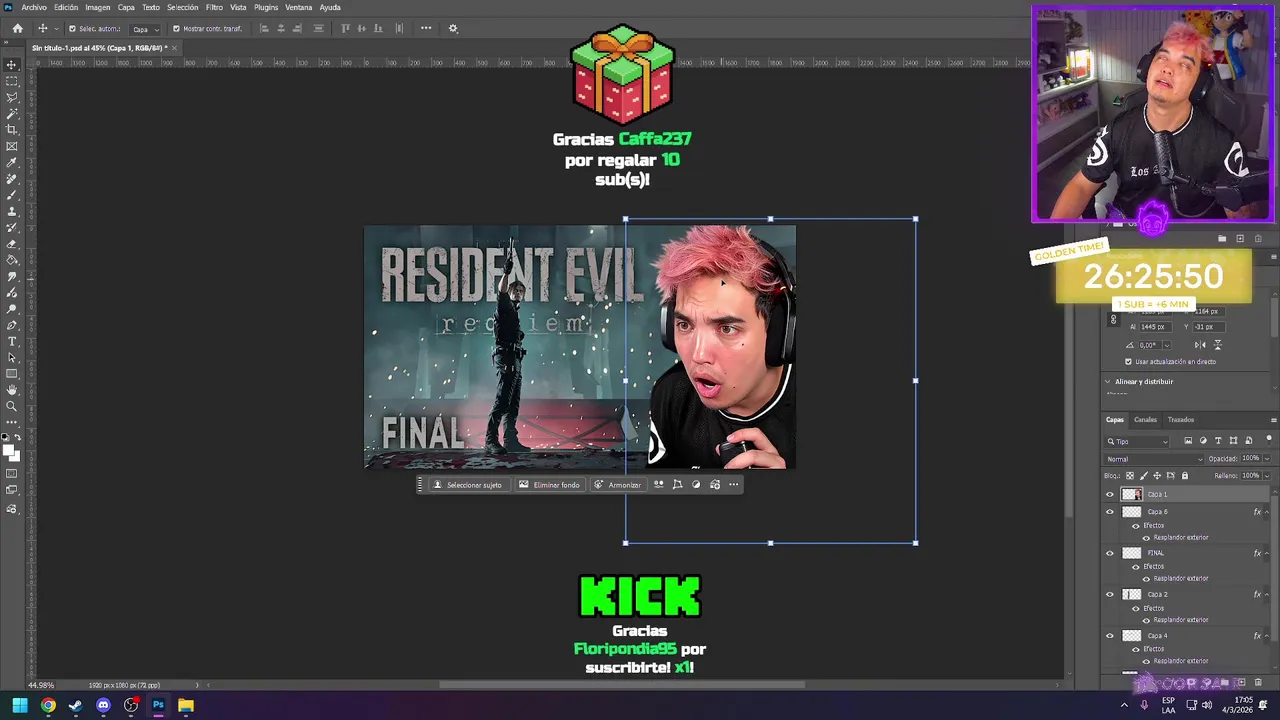This screenshot has width=1280, height=720.
Task: Open Ventana menu
Action: tap(299, 7)
